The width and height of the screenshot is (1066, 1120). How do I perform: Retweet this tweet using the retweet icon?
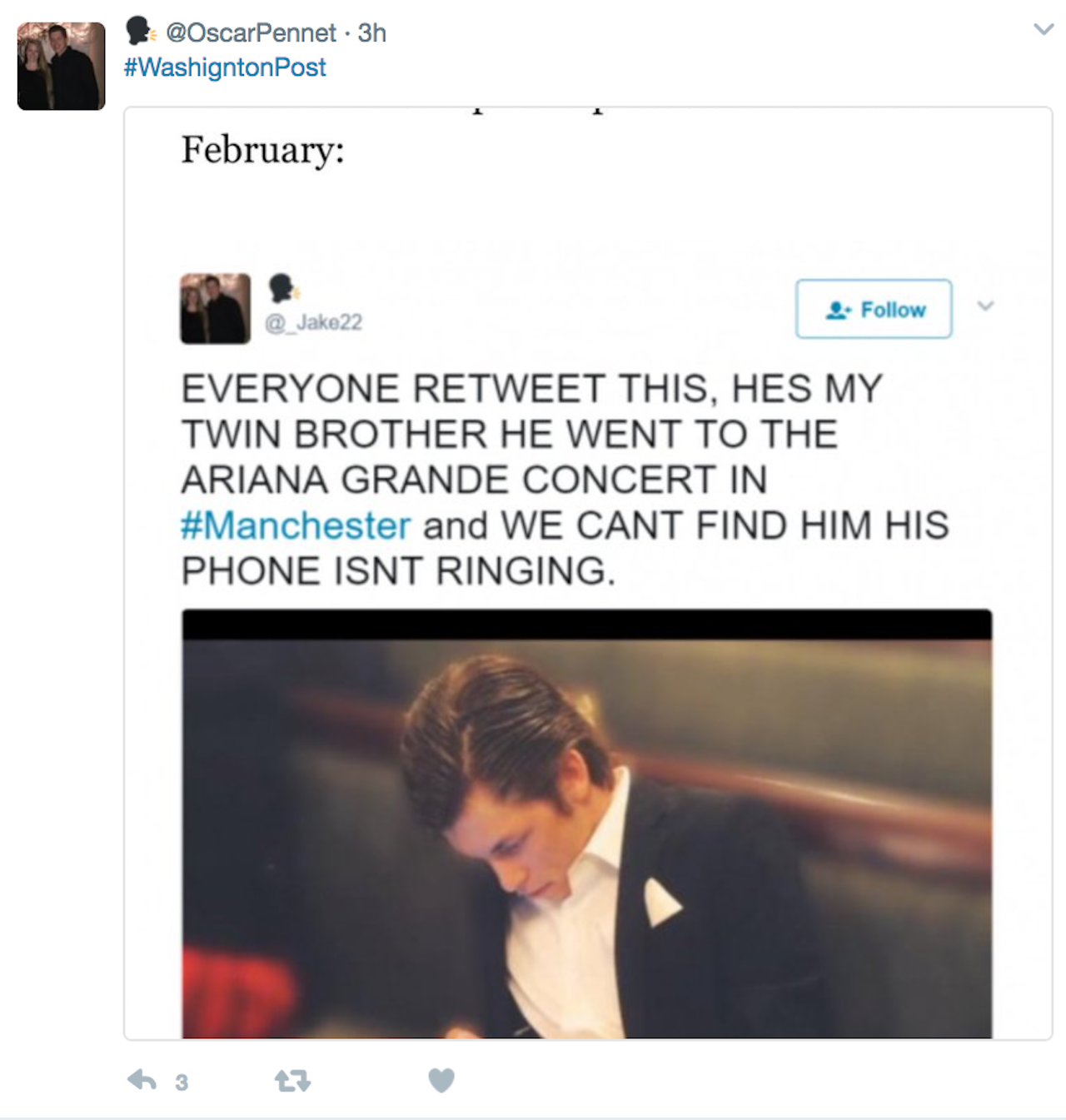[292, 1081]
